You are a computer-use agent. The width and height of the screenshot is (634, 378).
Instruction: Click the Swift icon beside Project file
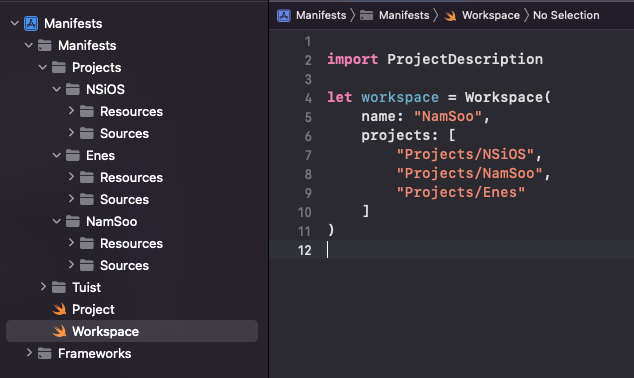click(x=59, y=309)
